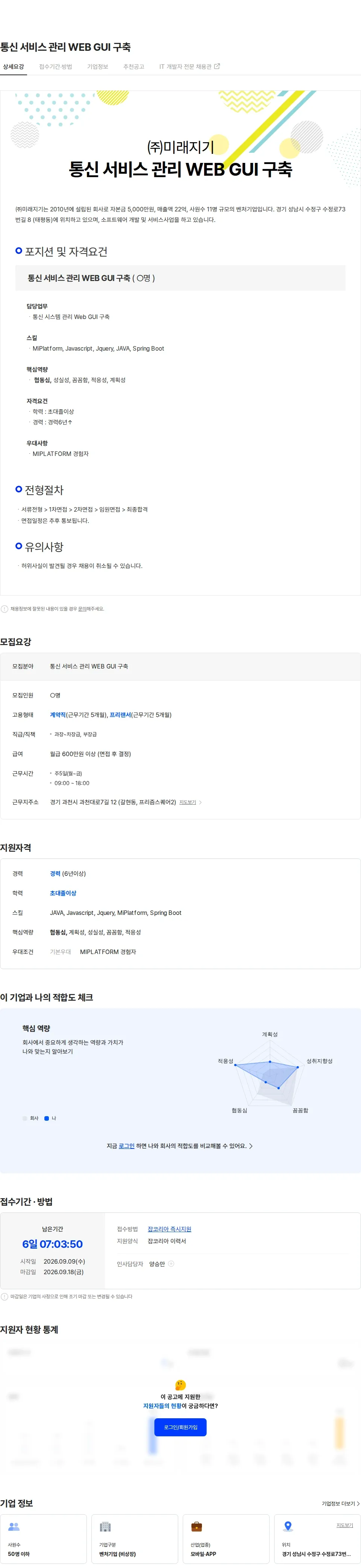
Task: Click 계약직 employment type text
Action: pos(58,715)
